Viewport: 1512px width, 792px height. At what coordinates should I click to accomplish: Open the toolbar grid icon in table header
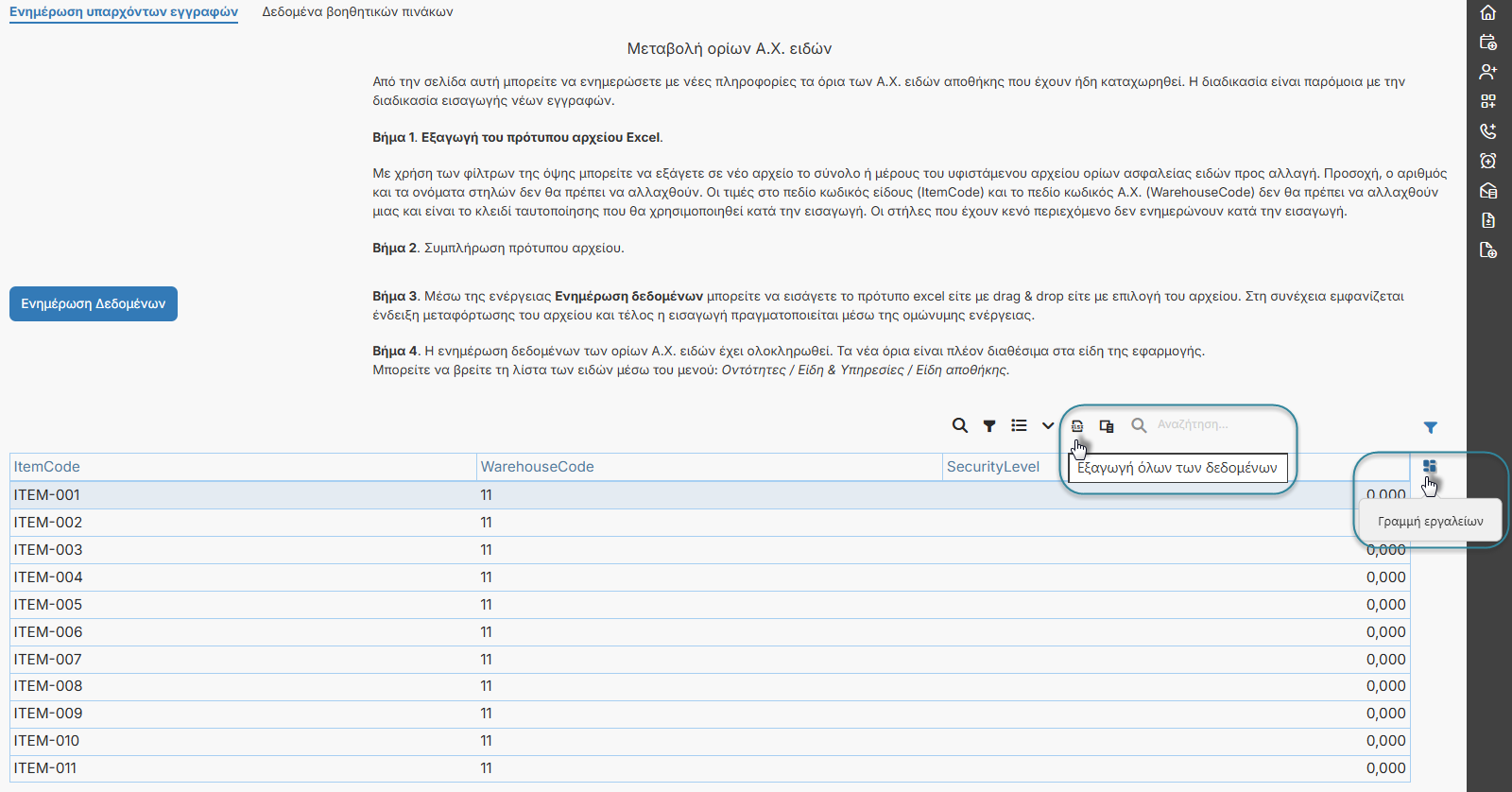point(1430,466)
